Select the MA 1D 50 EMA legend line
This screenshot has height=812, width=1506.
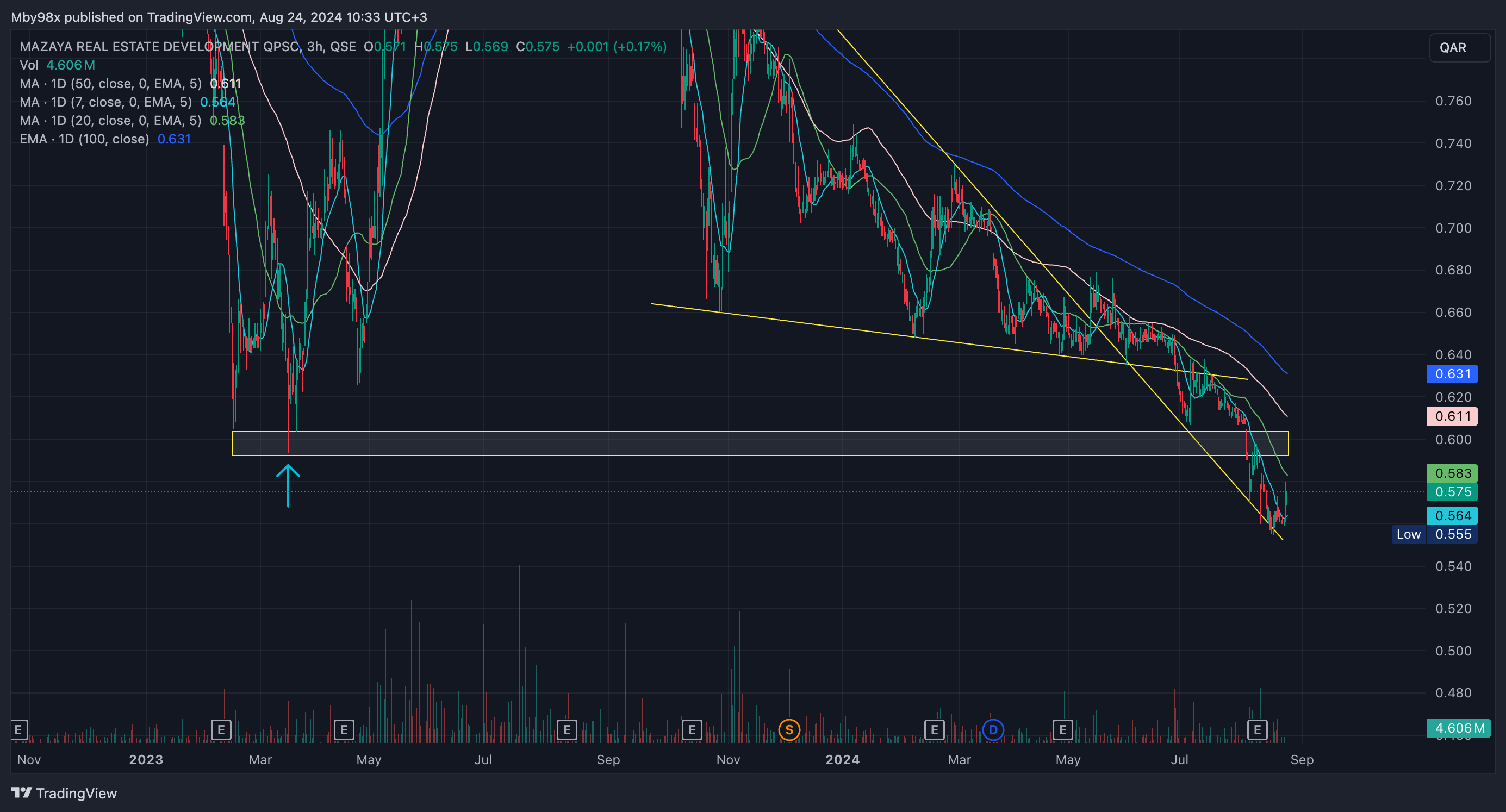coord(130,84)
